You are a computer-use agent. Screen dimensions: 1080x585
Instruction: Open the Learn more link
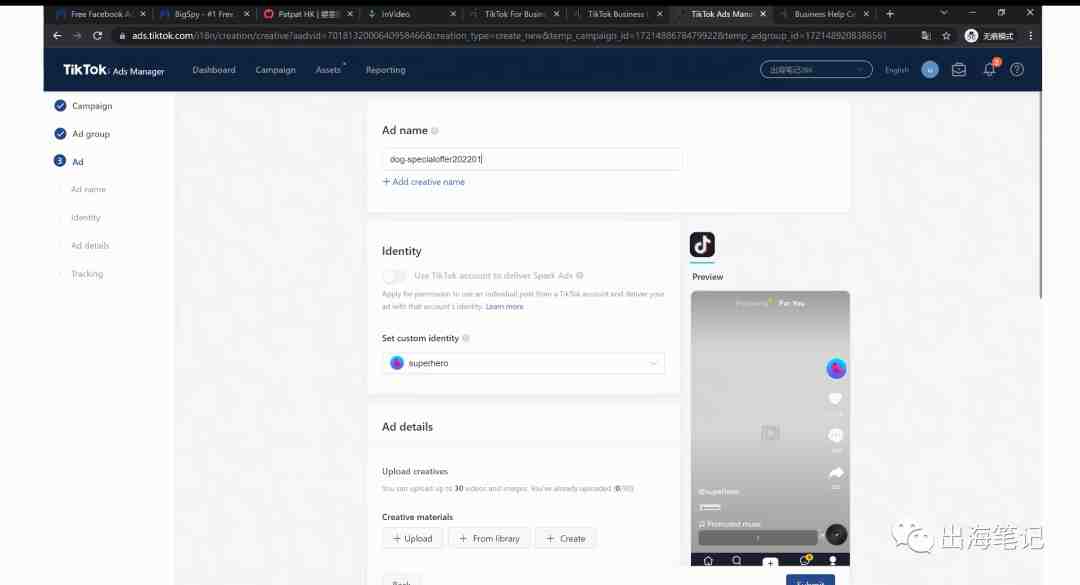pyautogui.click(x=504, y=307)
